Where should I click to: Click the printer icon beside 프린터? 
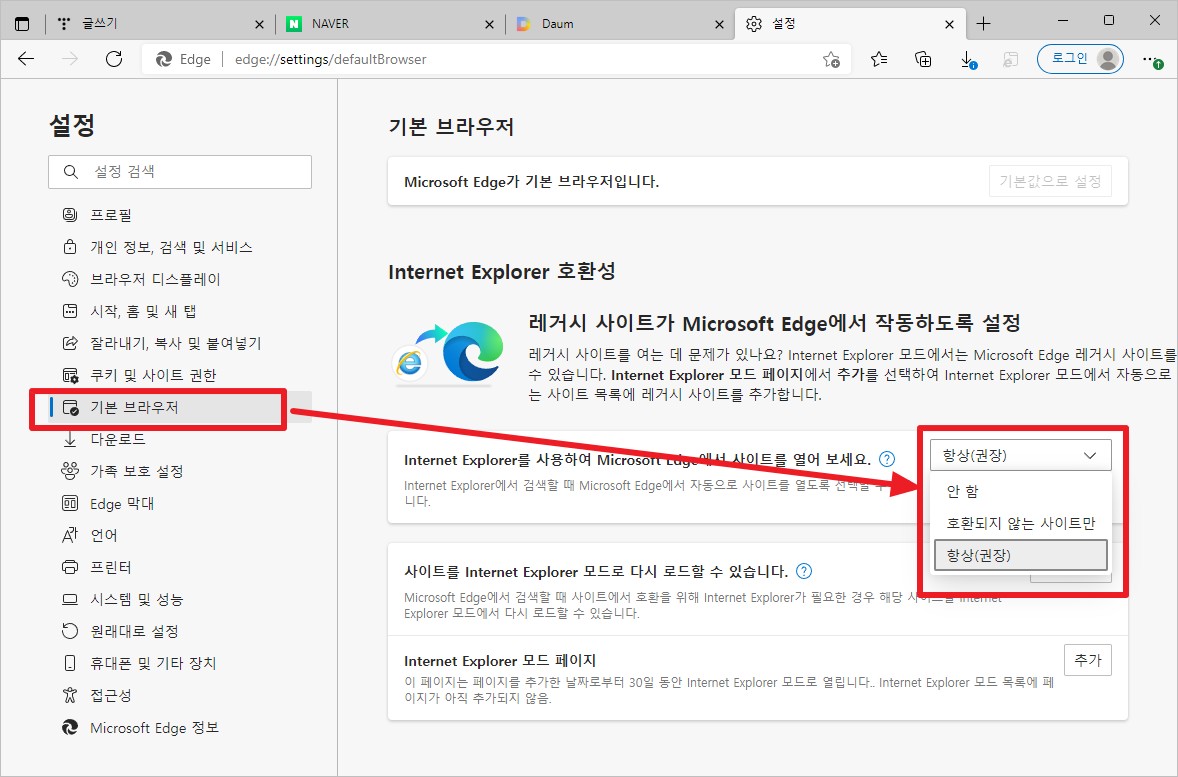tap(70, 567)
